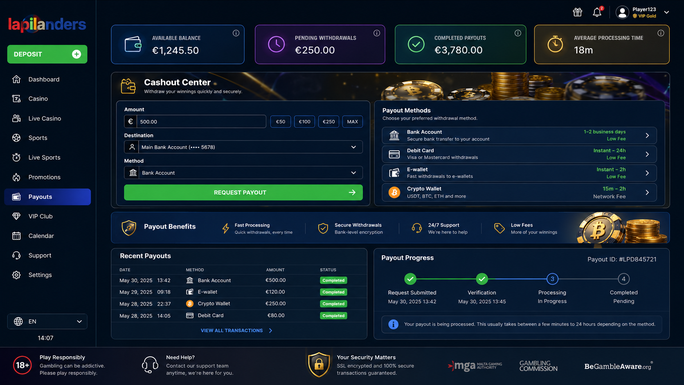The height and width of the screenshot is (385, 684).
Task: Open Promotions in sidebar
Action: point(47,177)
